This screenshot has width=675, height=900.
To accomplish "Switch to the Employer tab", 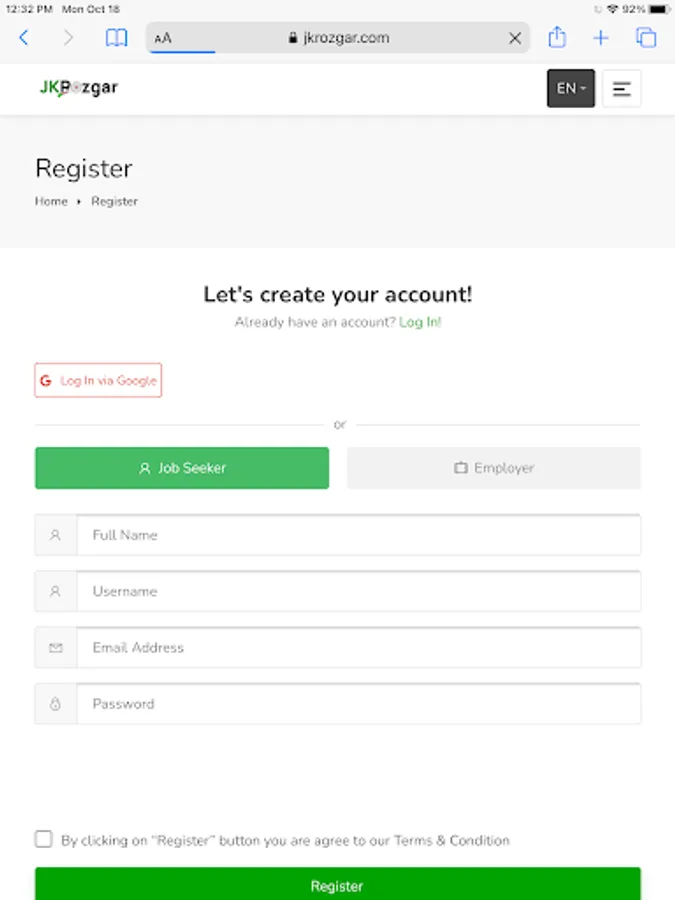I will (x=494, y=468).
